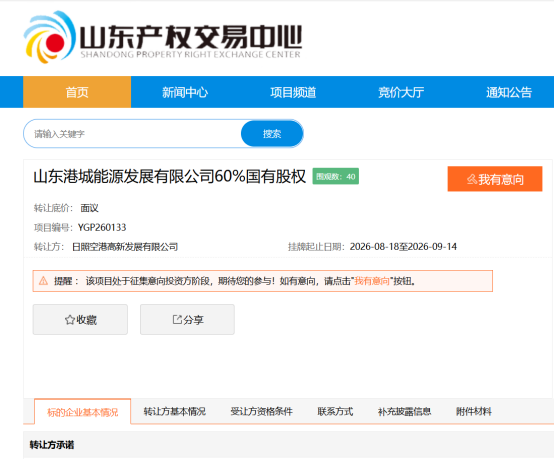
Task: Click the listing dates 2026-08-18至2026-09-14
Action: pos(403,247)
